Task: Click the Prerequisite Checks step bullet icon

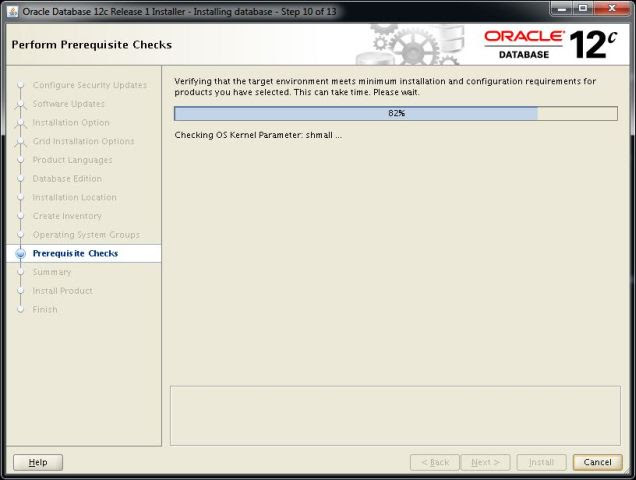Action: coord(21,254)
